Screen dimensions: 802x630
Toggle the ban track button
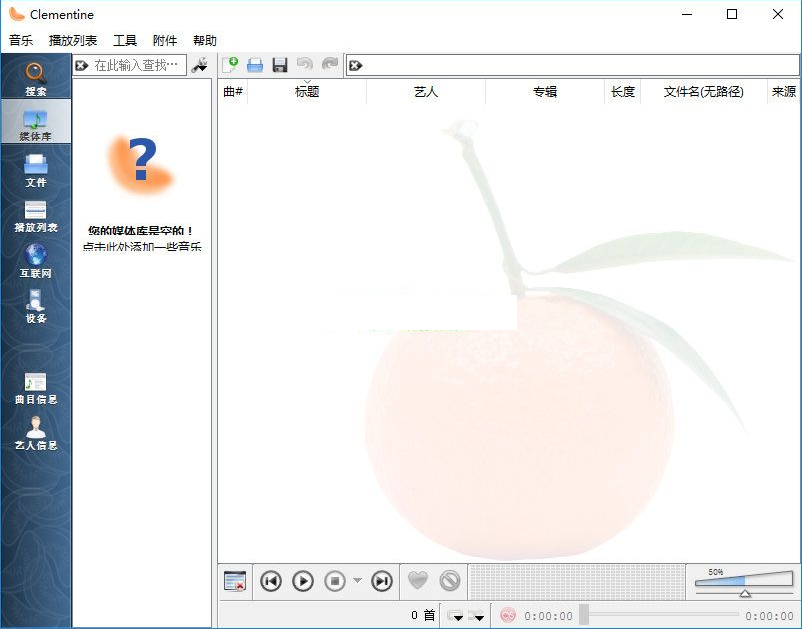click(x=450, y=581)
